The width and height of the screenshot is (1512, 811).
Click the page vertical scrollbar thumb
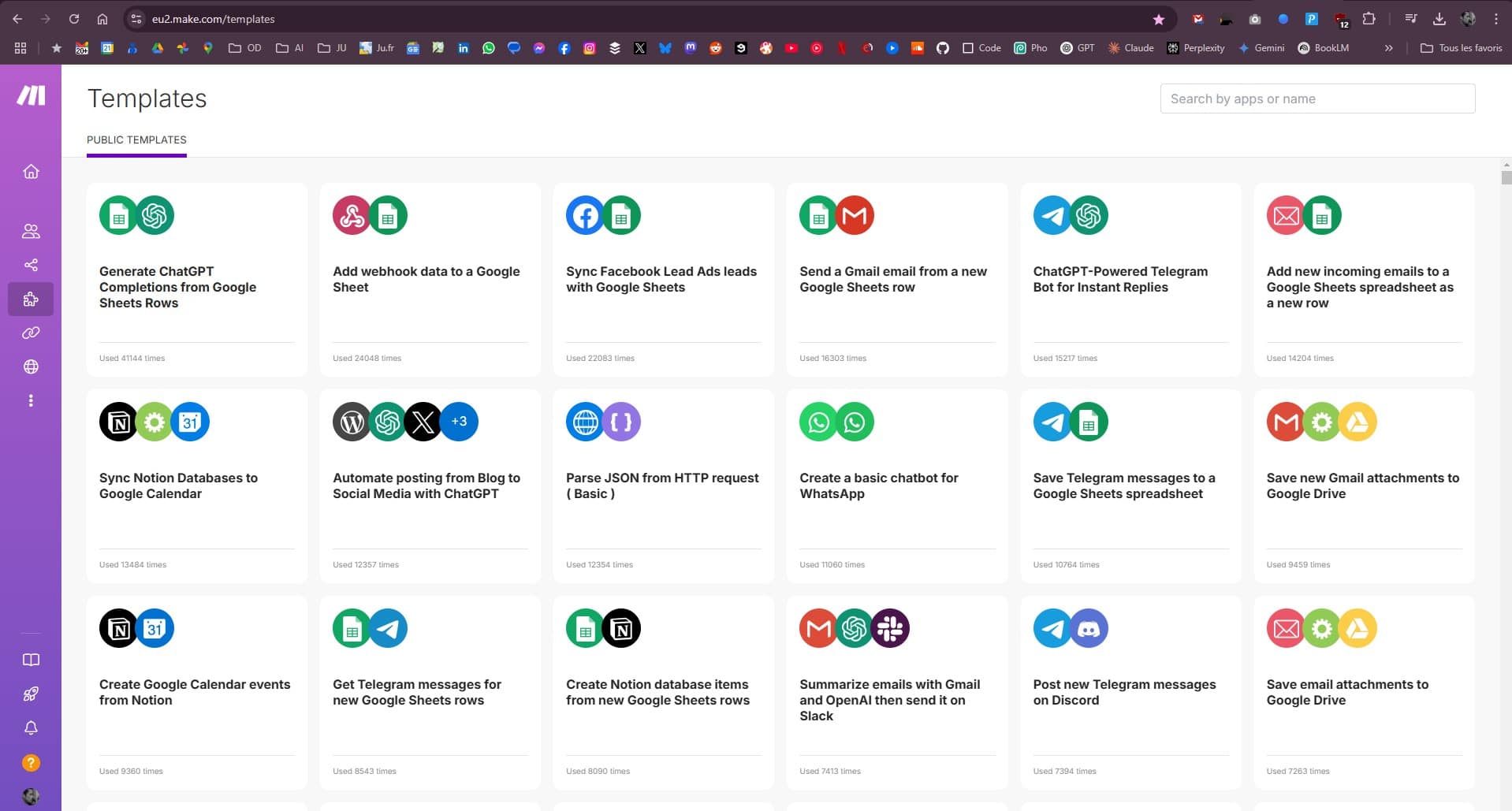pos(1506,177)
